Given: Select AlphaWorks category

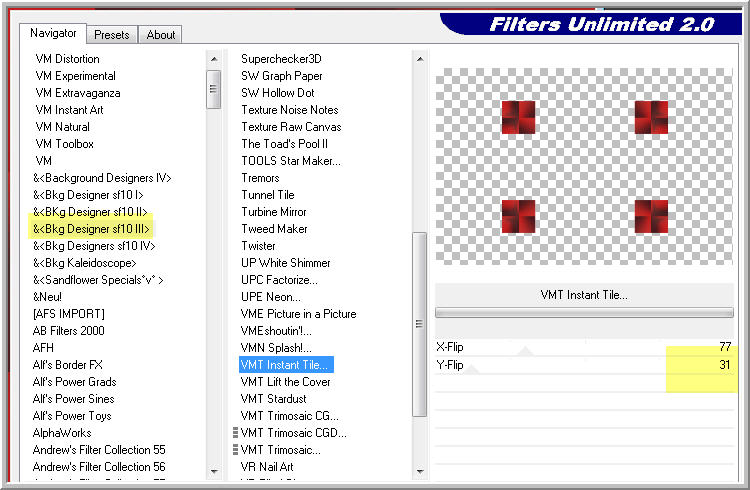Looking at the screenshot, I should point(62,433).
